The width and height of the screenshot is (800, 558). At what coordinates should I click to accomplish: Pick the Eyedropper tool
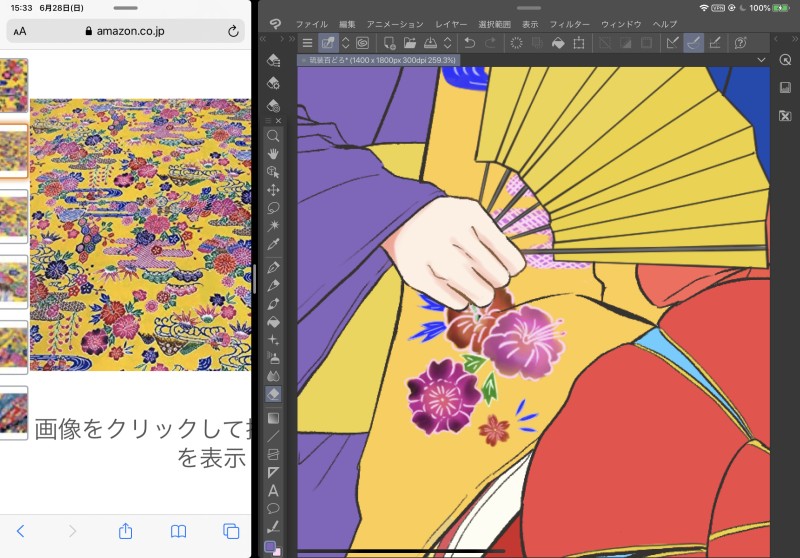point(273,244)
